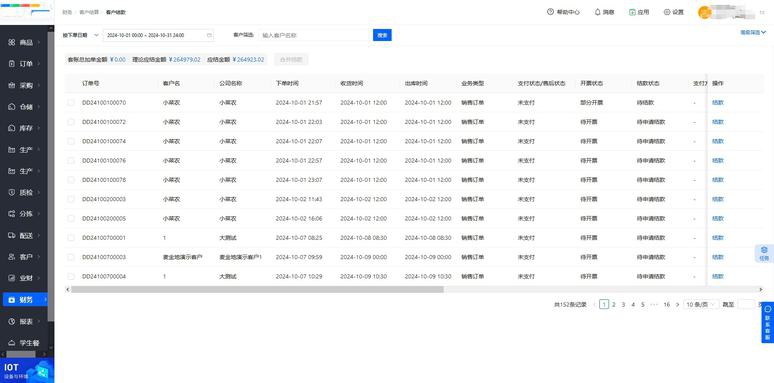
Task: Focus the 输入客户名称 customer filter field
Action: click(x=315, y=35)
